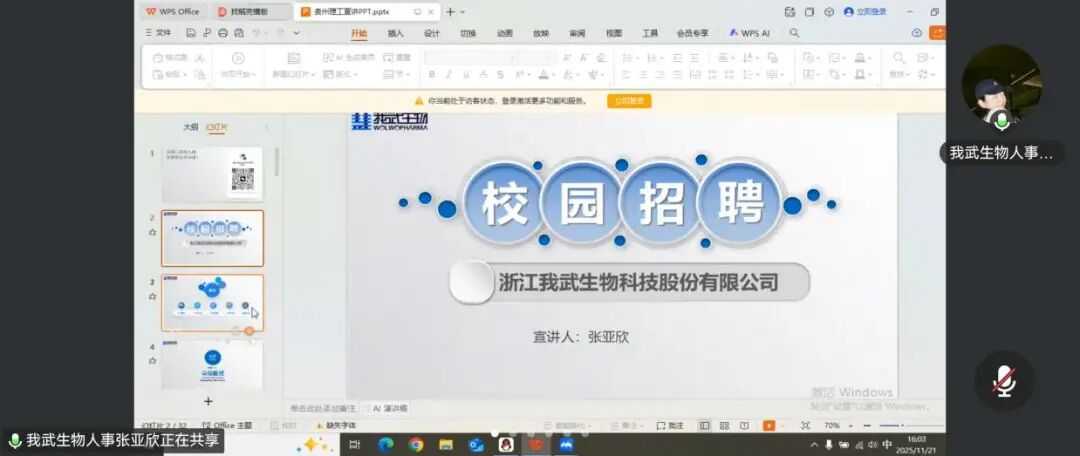Select slide 4 thumbnail in panel
The image size is (1080, 456).
[213, 365]
